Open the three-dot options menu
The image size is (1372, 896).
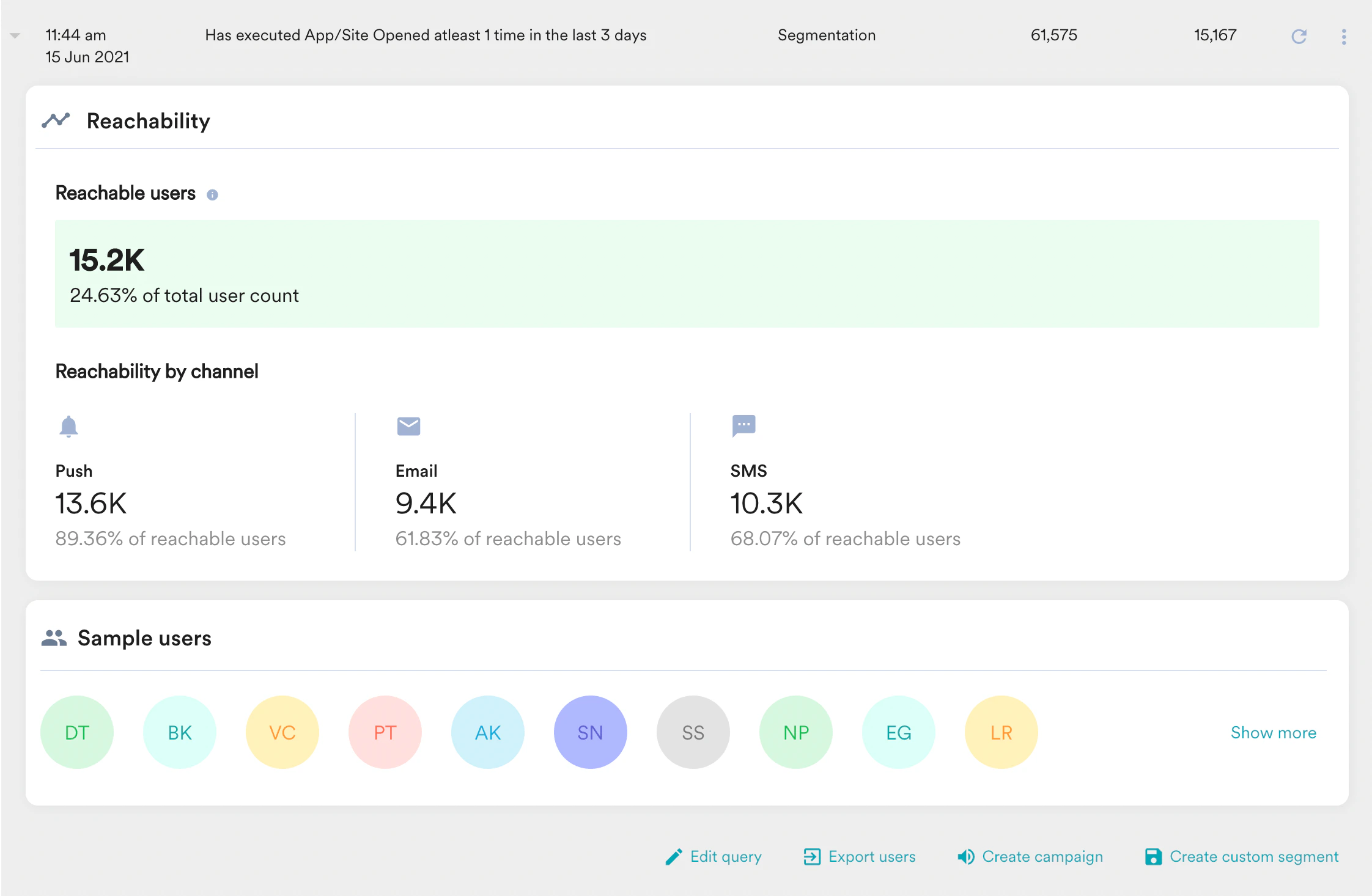(x=1343, y=37)
